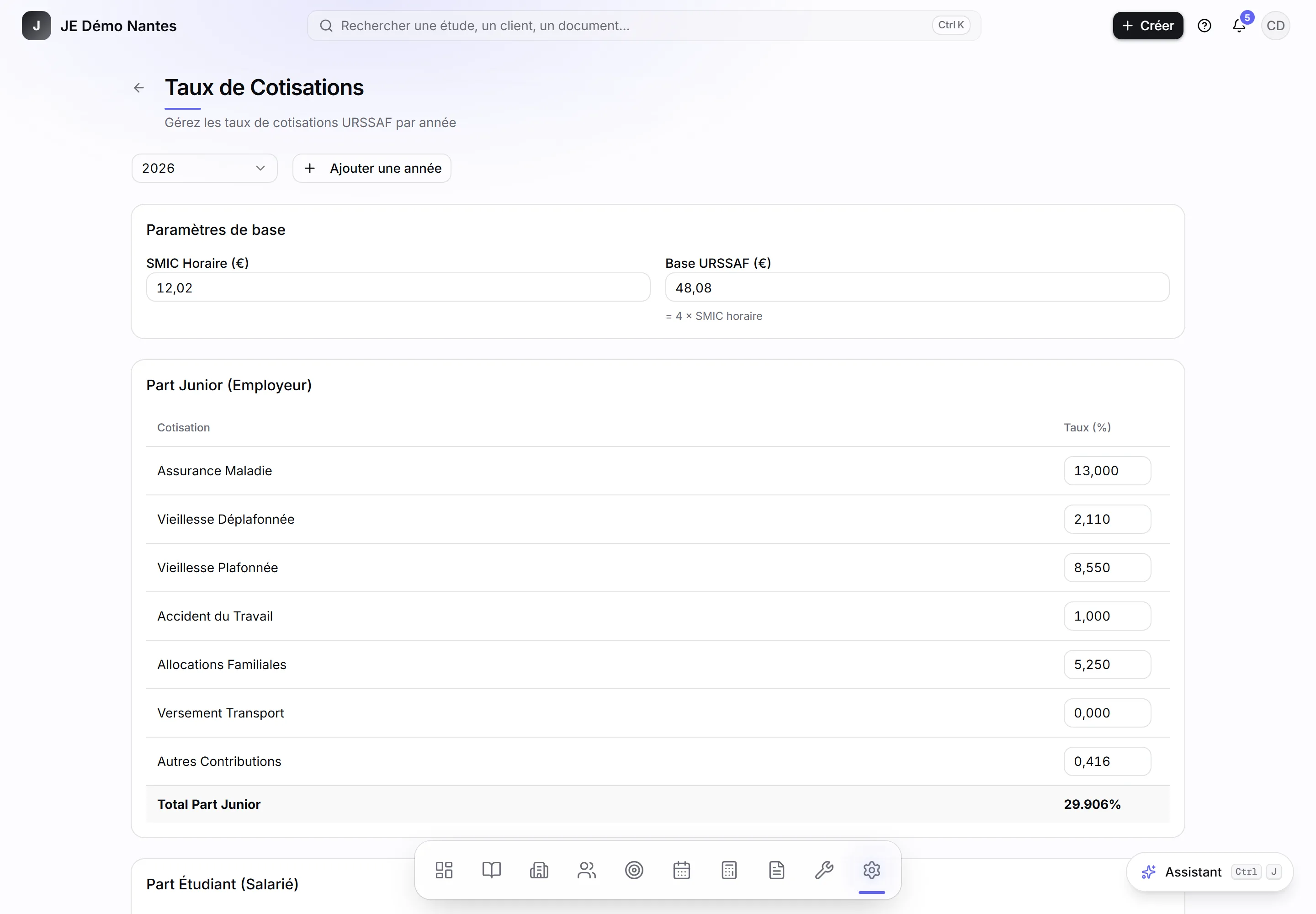1316x914 pixels.
Task: Click the Base URSSAF (€) label
Action: click(x=718, y=263)
